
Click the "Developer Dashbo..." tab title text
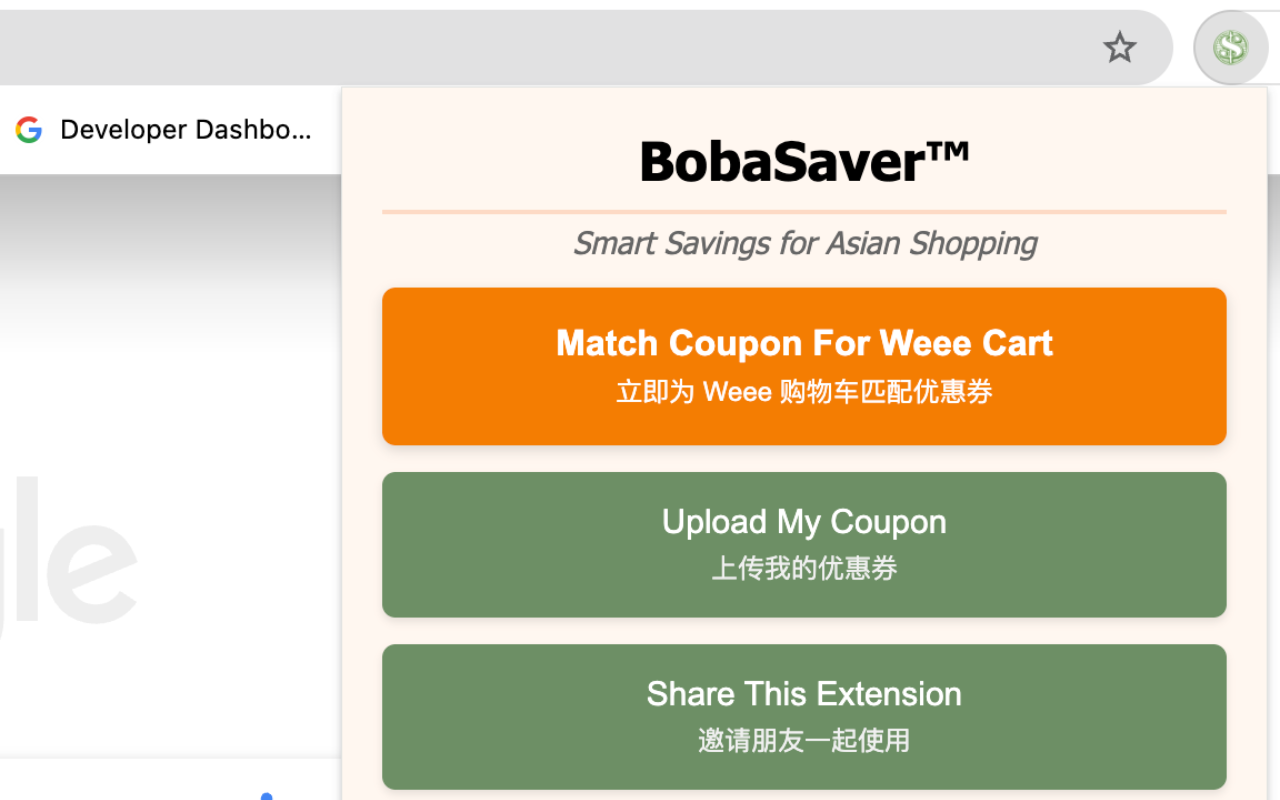tap(186, 129)
